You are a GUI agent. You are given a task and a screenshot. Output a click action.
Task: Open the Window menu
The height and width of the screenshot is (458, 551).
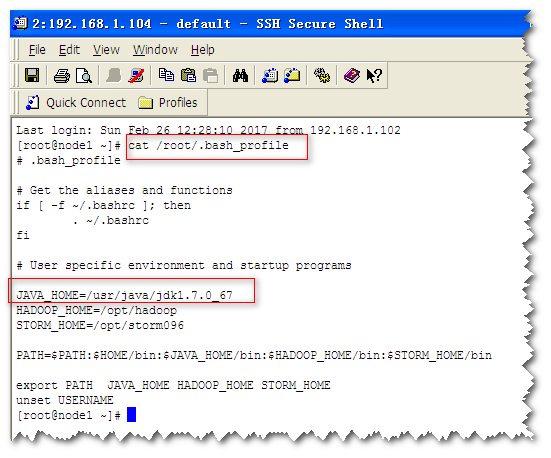(x=155, y=50)
